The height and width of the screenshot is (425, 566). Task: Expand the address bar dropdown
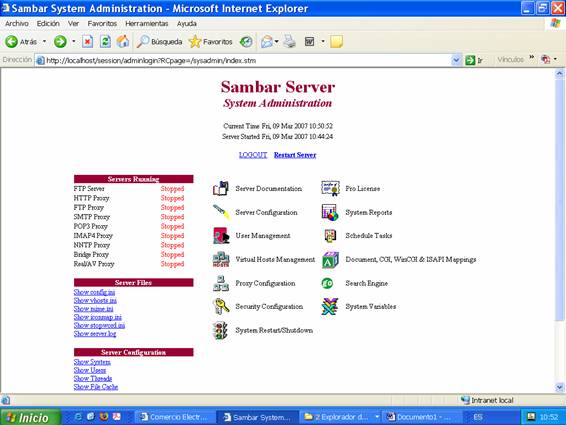[x=456, y=60]
